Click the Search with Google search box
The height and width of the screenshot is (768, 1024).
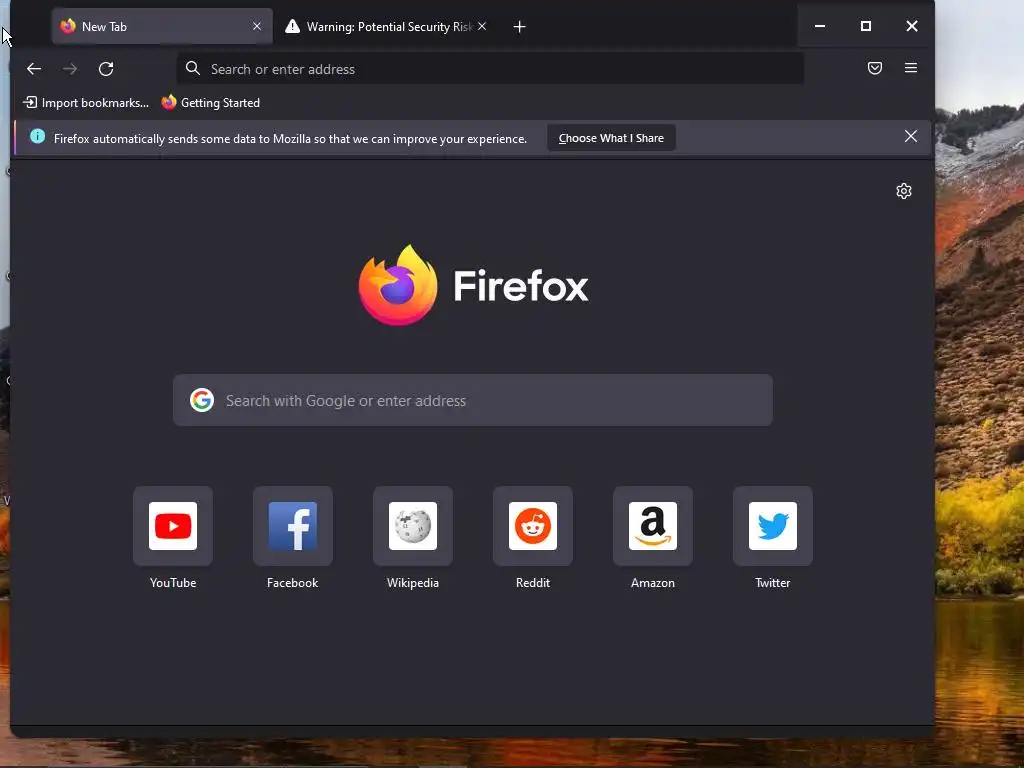click(473, 400)
